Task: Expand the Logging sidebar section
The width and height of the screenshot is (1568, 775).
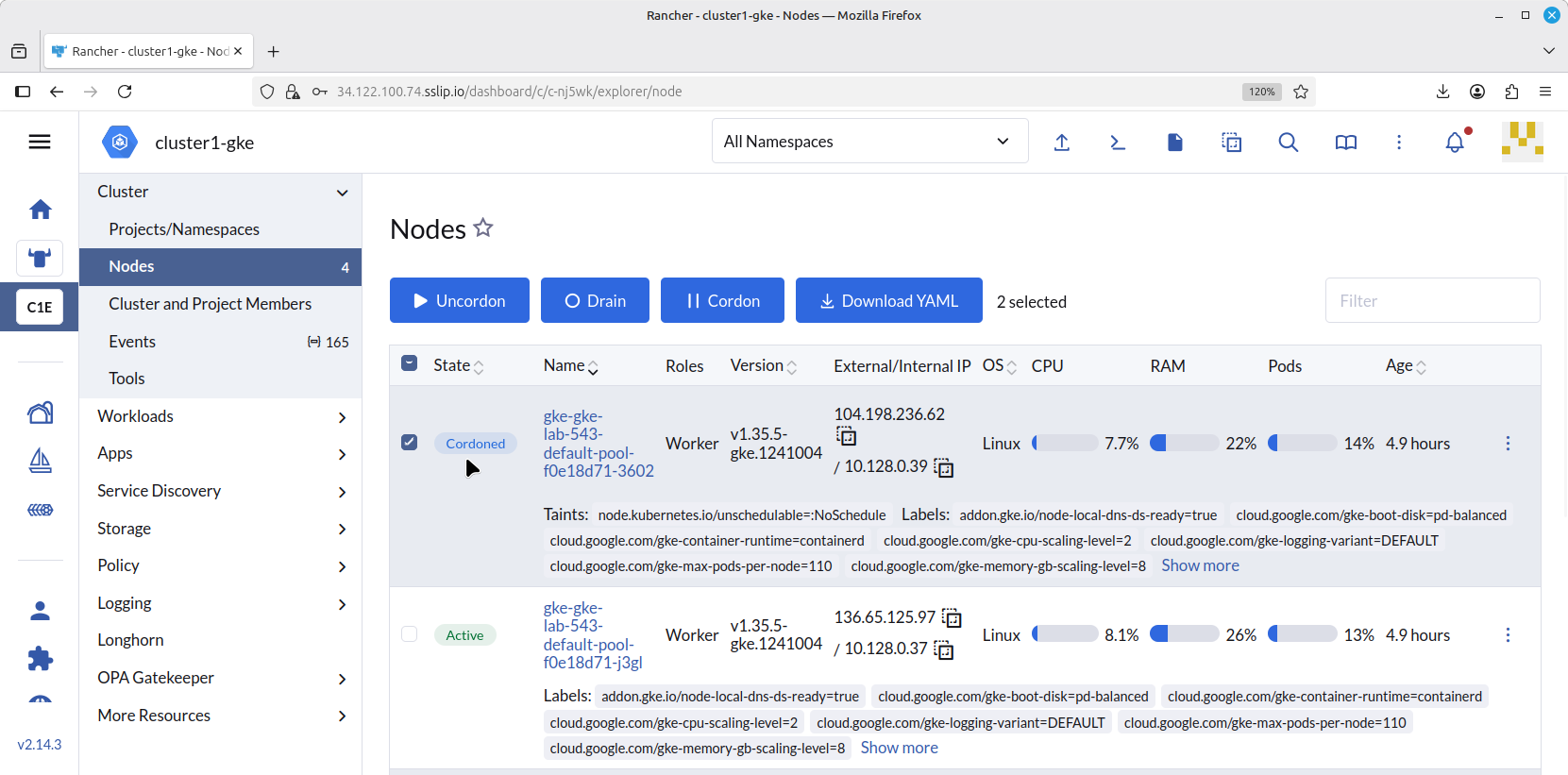Action: (342, 604)
